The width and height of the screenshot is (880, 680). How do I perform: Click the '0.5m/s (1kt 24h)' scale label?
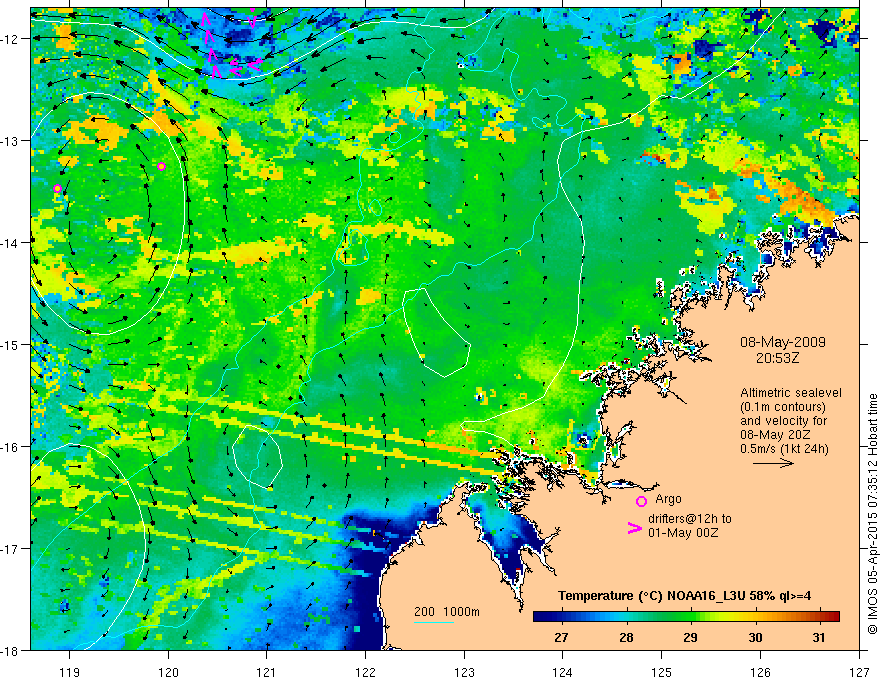(784, 448)
